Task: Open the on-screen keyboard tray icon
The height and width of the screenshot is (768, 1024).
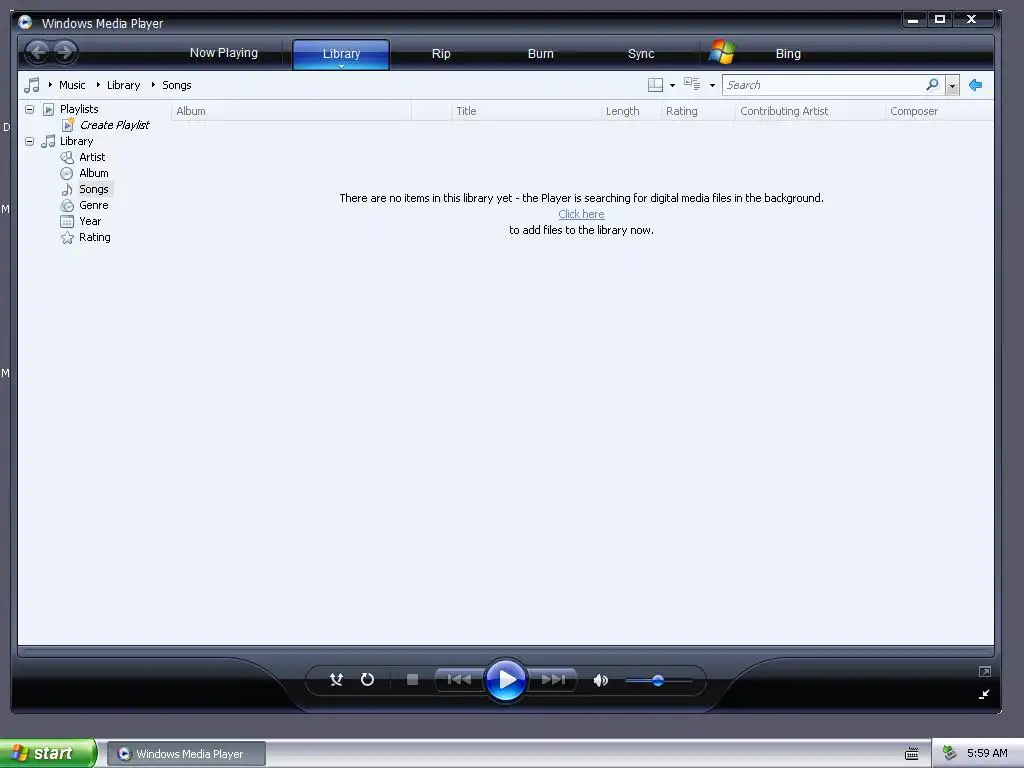Action: 912,754
